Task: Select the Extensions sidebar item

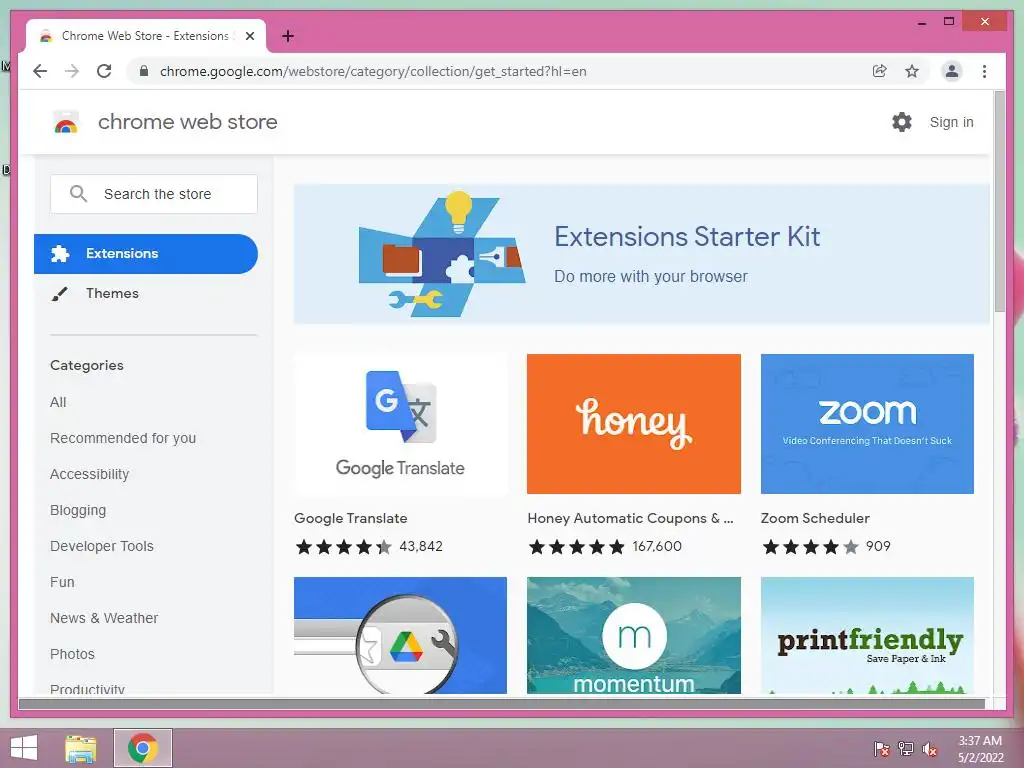Action: coord(146,253)
